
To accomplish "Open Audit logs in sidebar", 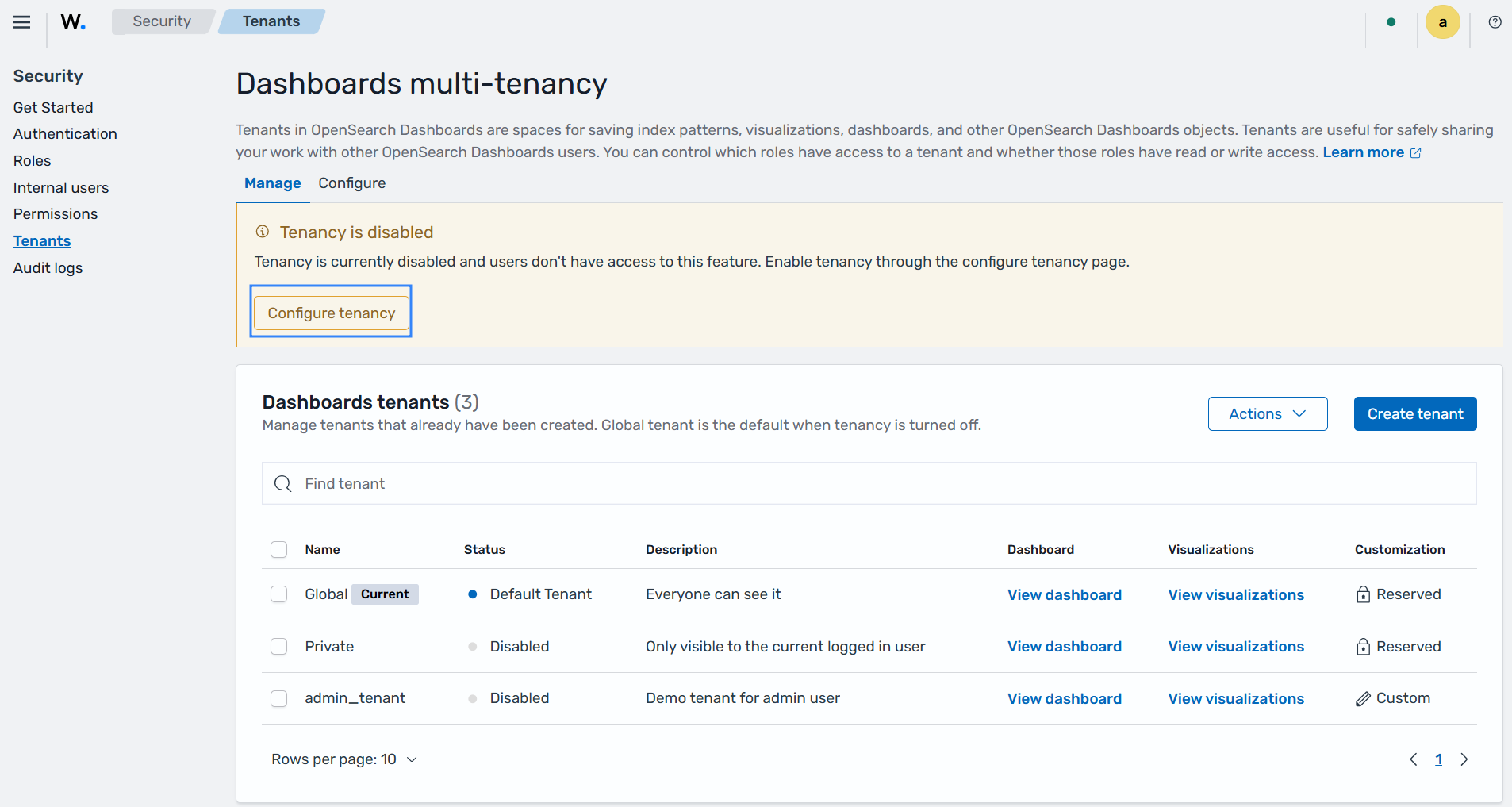I will pos(48,268).
